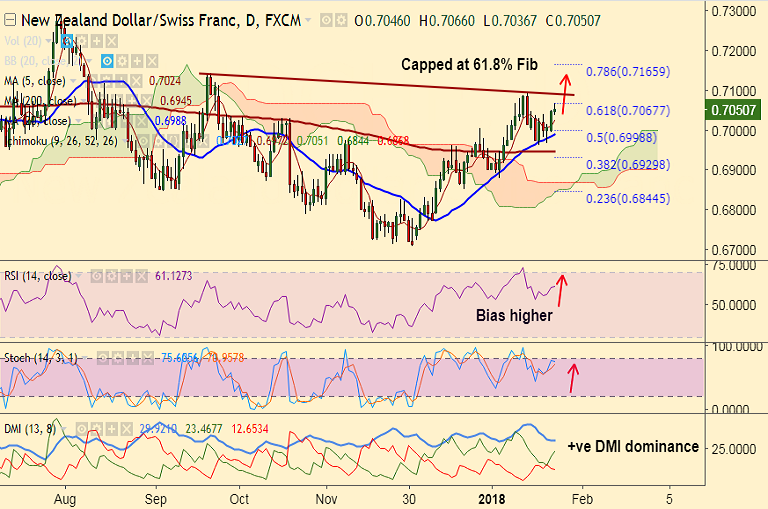Click the Aug label on time axis
The width and height of the screenshot is (768, 509).
(65, 499)
